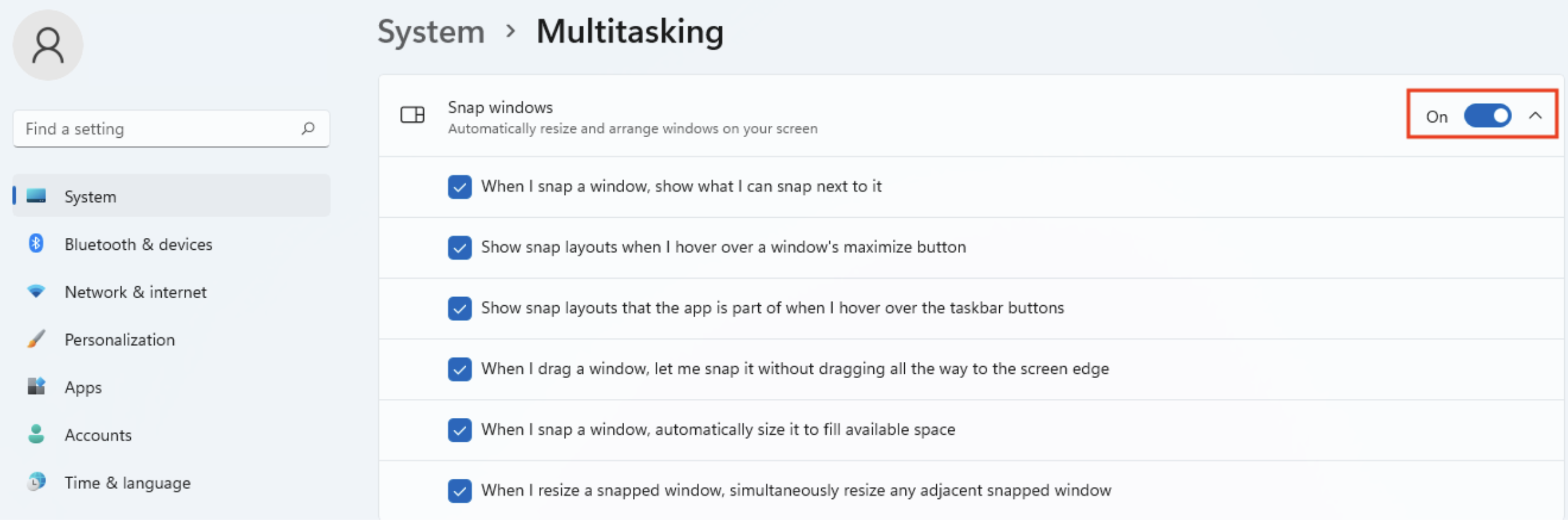This screenshot has height=521, width=1568.
Task: Focus the Find a setting search box
Action: 157,129
